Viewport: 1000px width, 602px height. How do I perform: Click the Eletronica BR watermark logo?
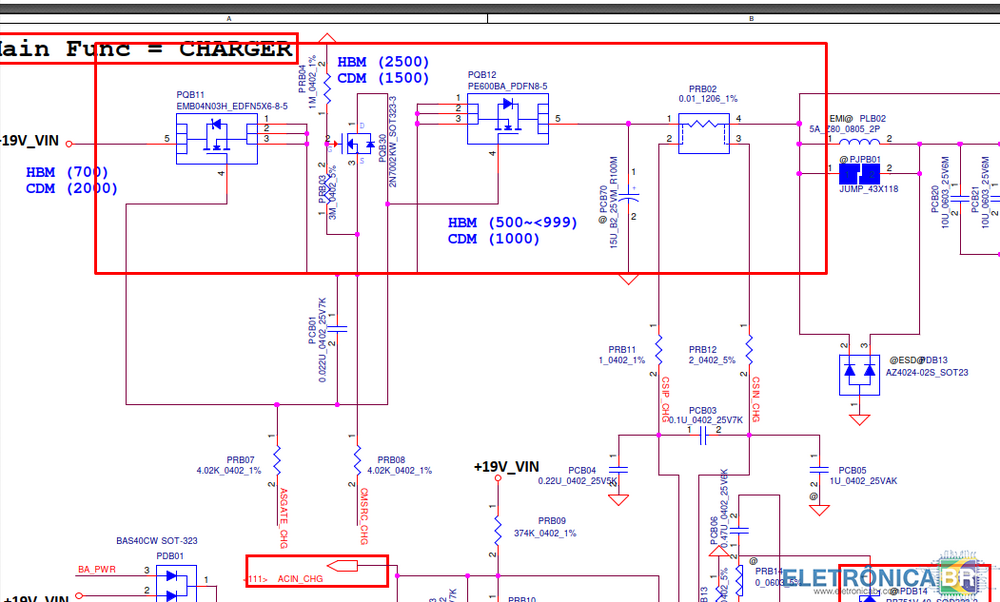[885, 581]
